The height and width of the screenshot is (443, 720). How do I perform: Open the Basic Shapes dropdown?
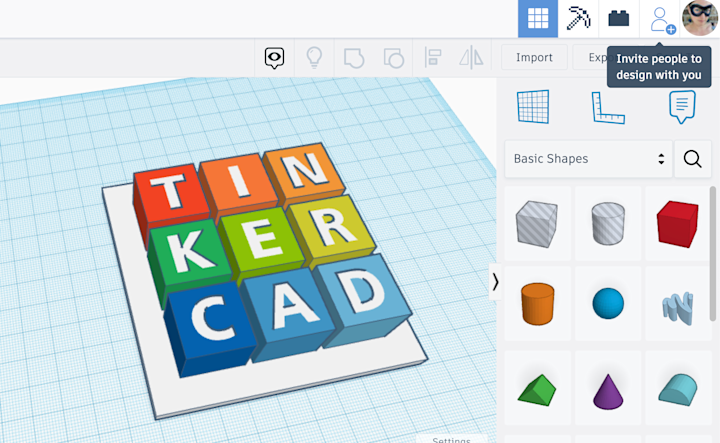coord(588,159)
